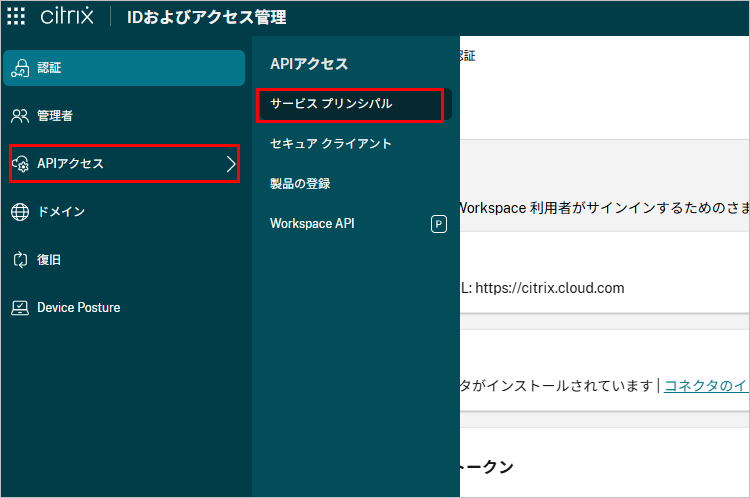Viewport: 750px width, 498px height.
Task: Go to ドメイン section
Action: point(124,212)
